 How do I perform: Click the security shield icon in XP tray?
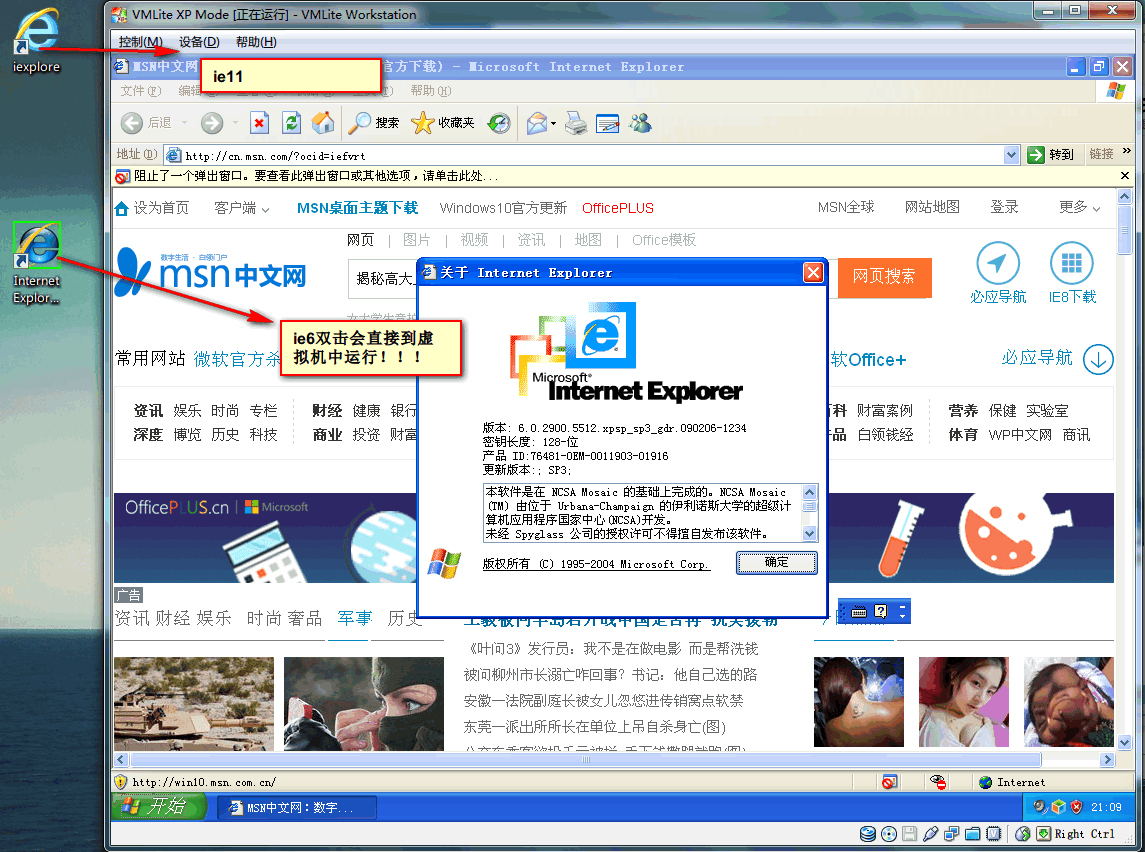[x=1076, y=807]
